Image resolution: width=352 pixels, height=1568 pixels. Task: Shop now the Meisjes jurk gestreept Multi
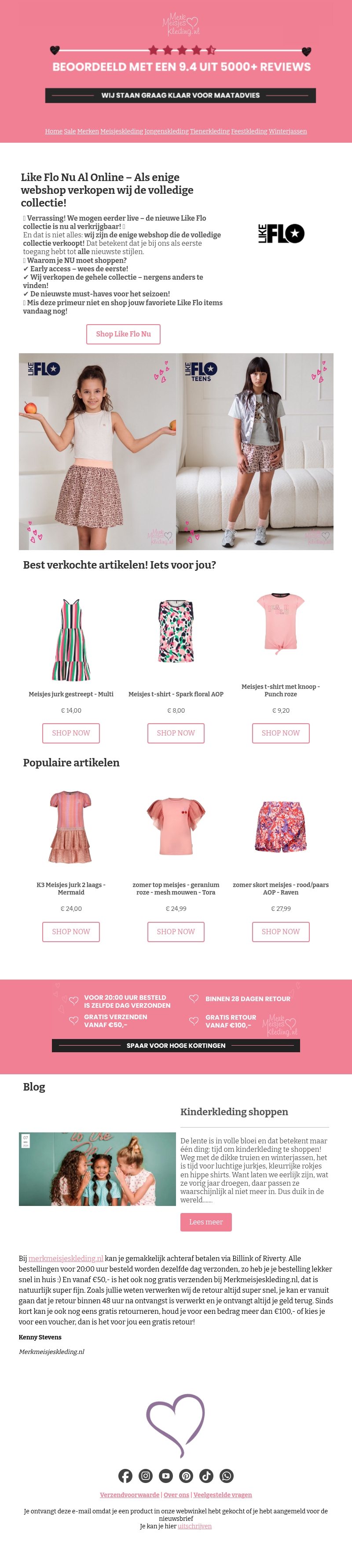[71, 733]
